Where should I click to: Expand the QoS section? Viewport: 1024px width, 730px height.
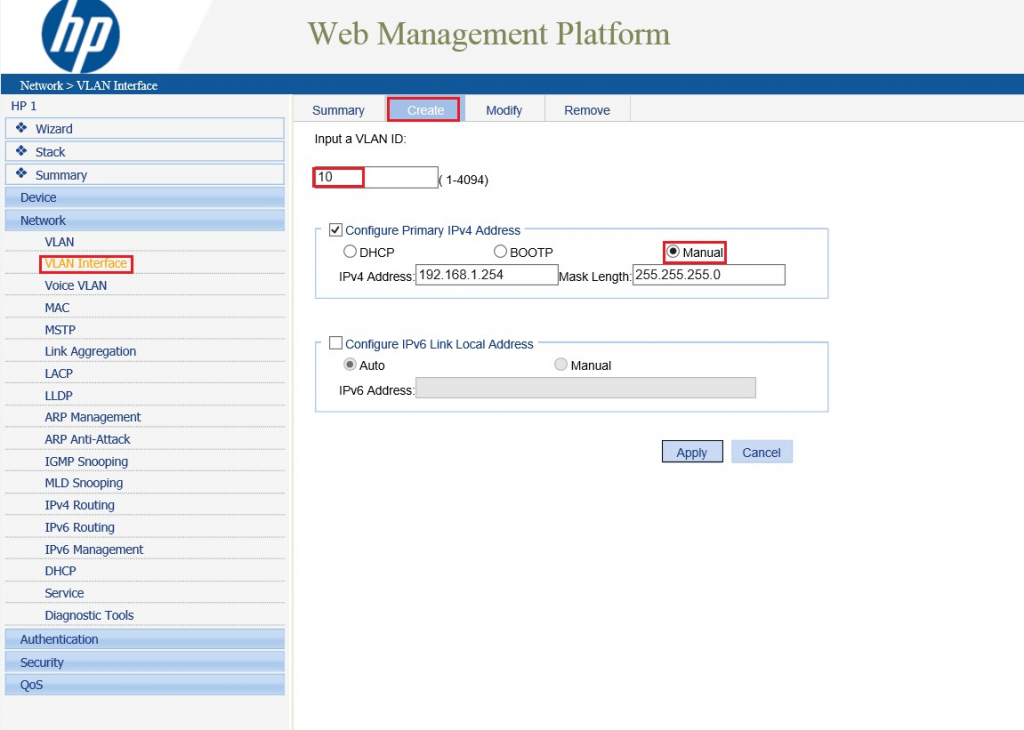[x=32, y=686]
